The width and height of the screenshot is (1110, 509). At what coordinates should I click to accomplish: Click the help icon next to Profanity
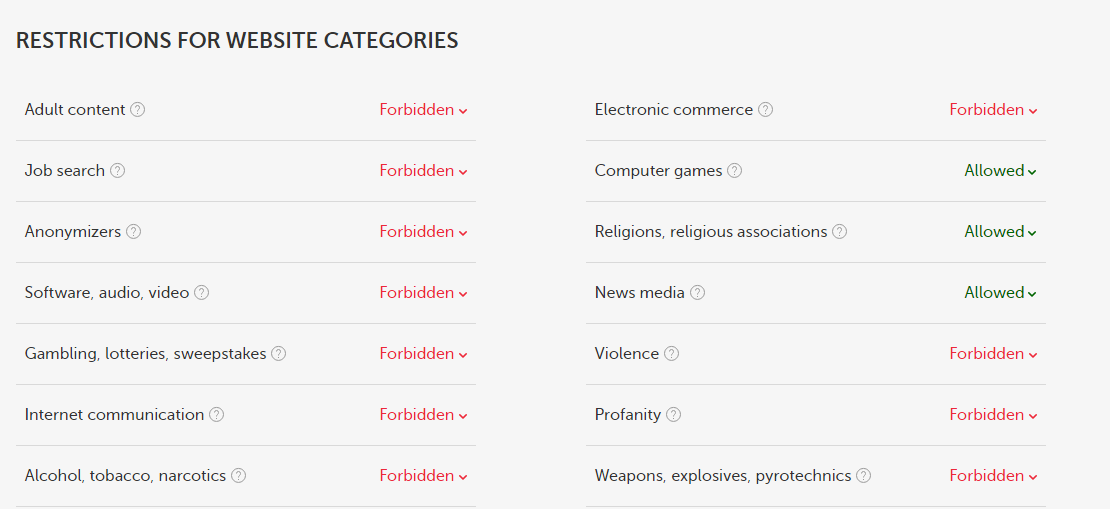coord(673,415)
